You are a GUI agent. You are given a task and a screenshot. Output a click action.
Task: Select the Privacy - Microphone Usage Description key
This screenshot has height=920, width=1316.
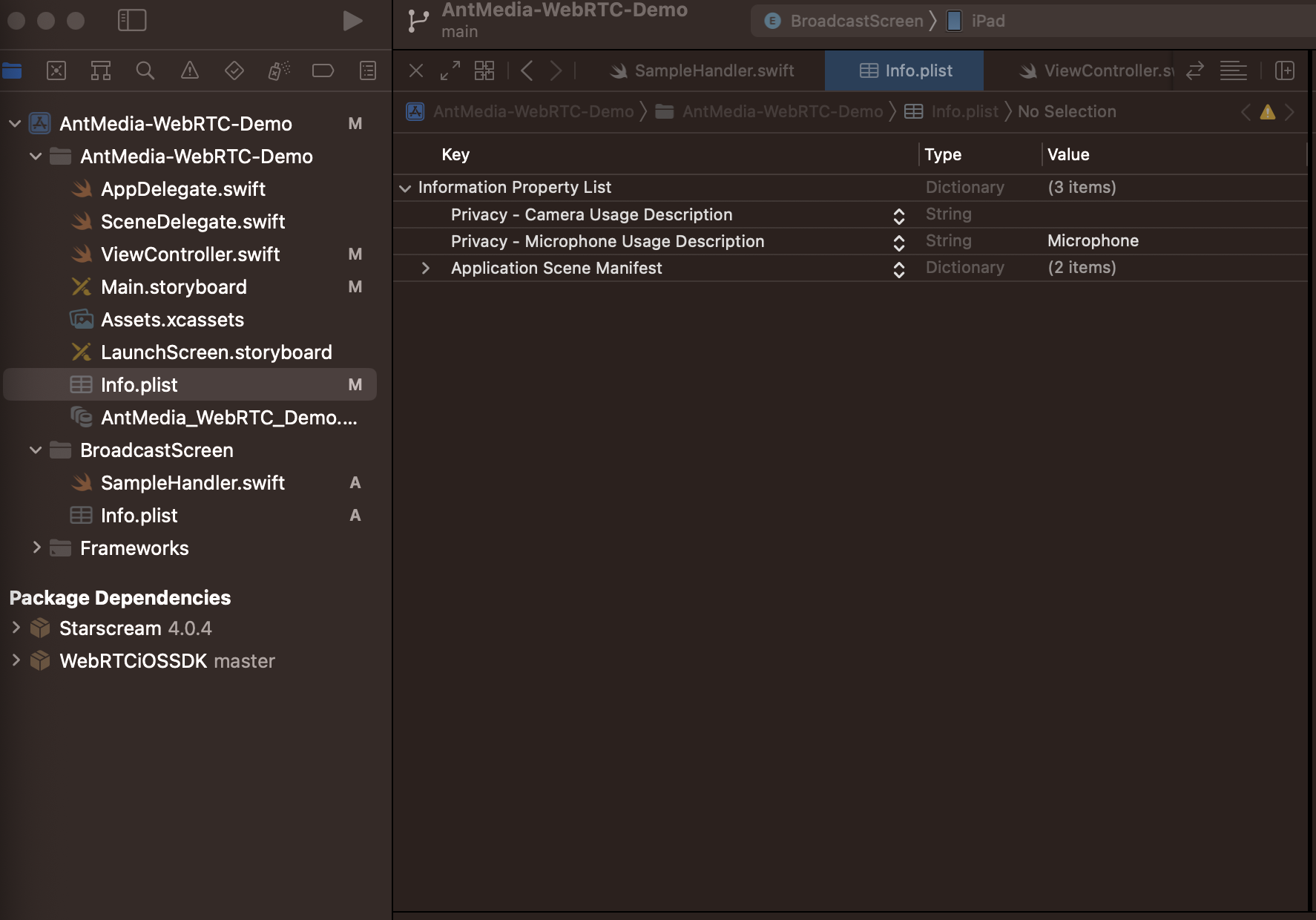[608, 241]
